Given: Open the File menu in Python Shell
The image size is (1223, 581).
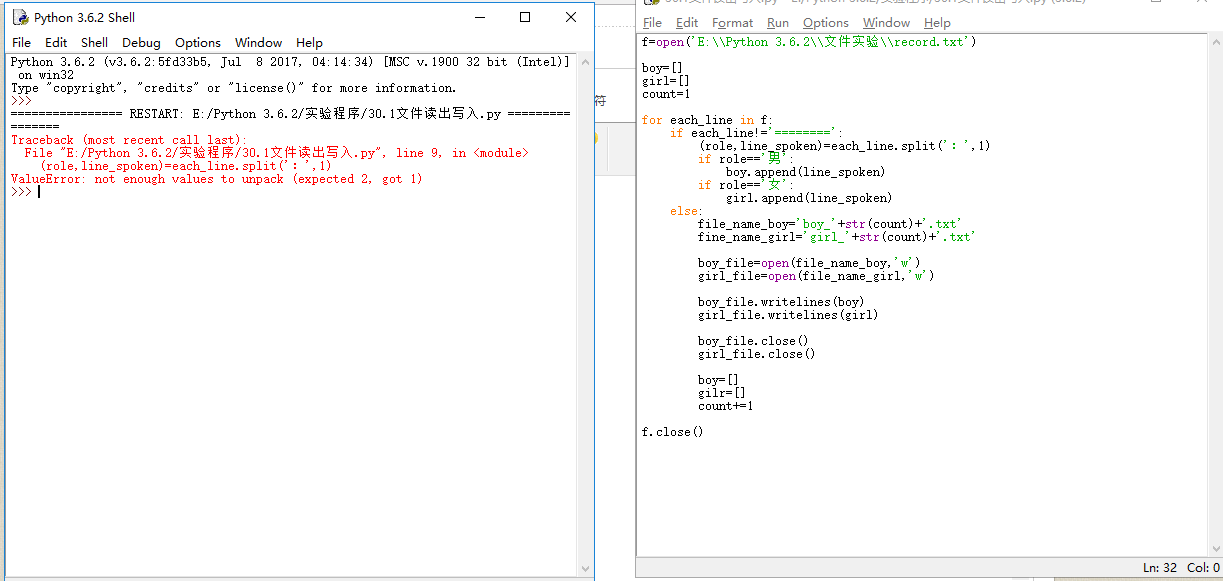Looking at the screenshot, I should click(x=21, y=42).
